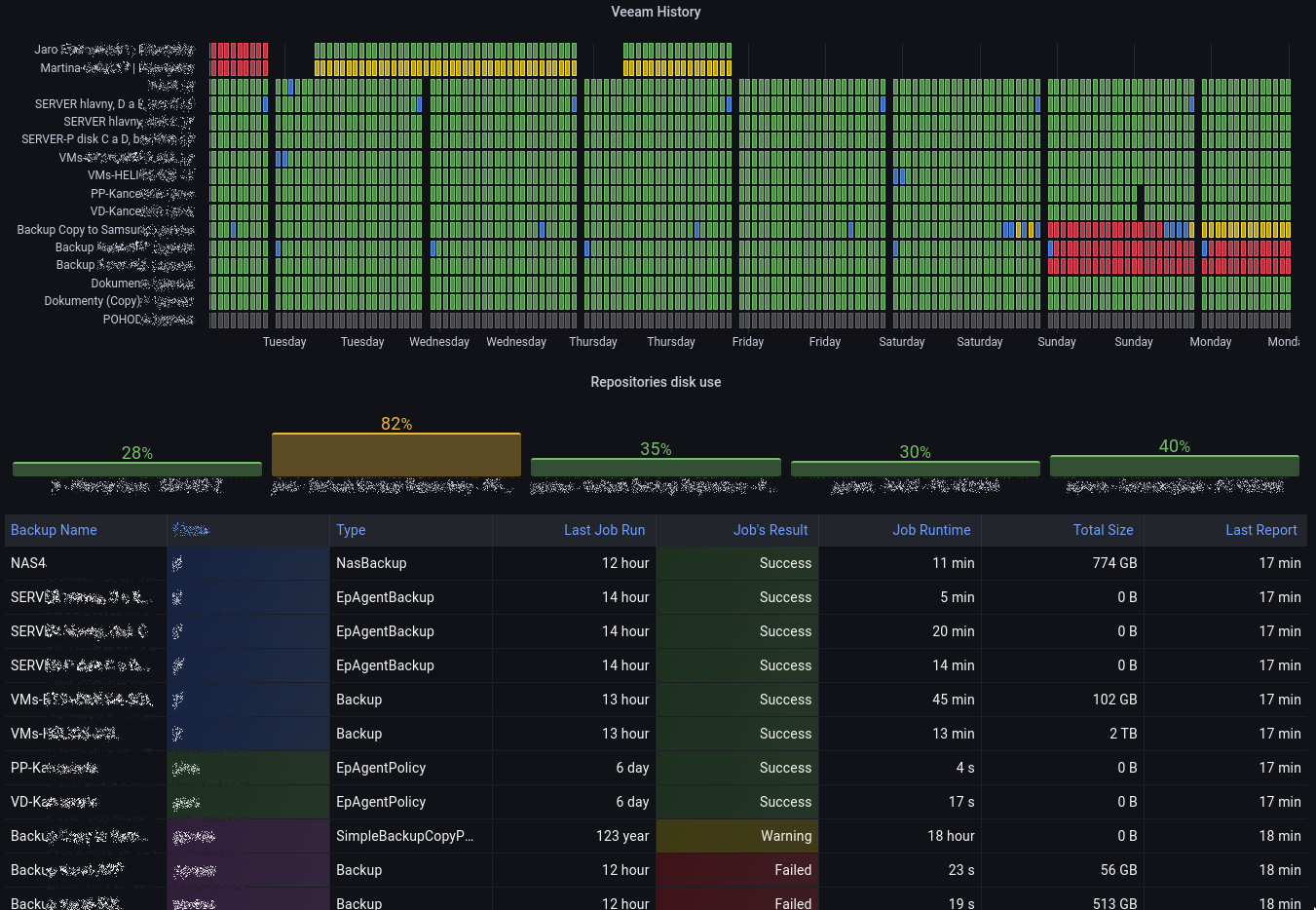Sort by Job Runtime column header
The image size is (1316, 910).
coord(931,530)
